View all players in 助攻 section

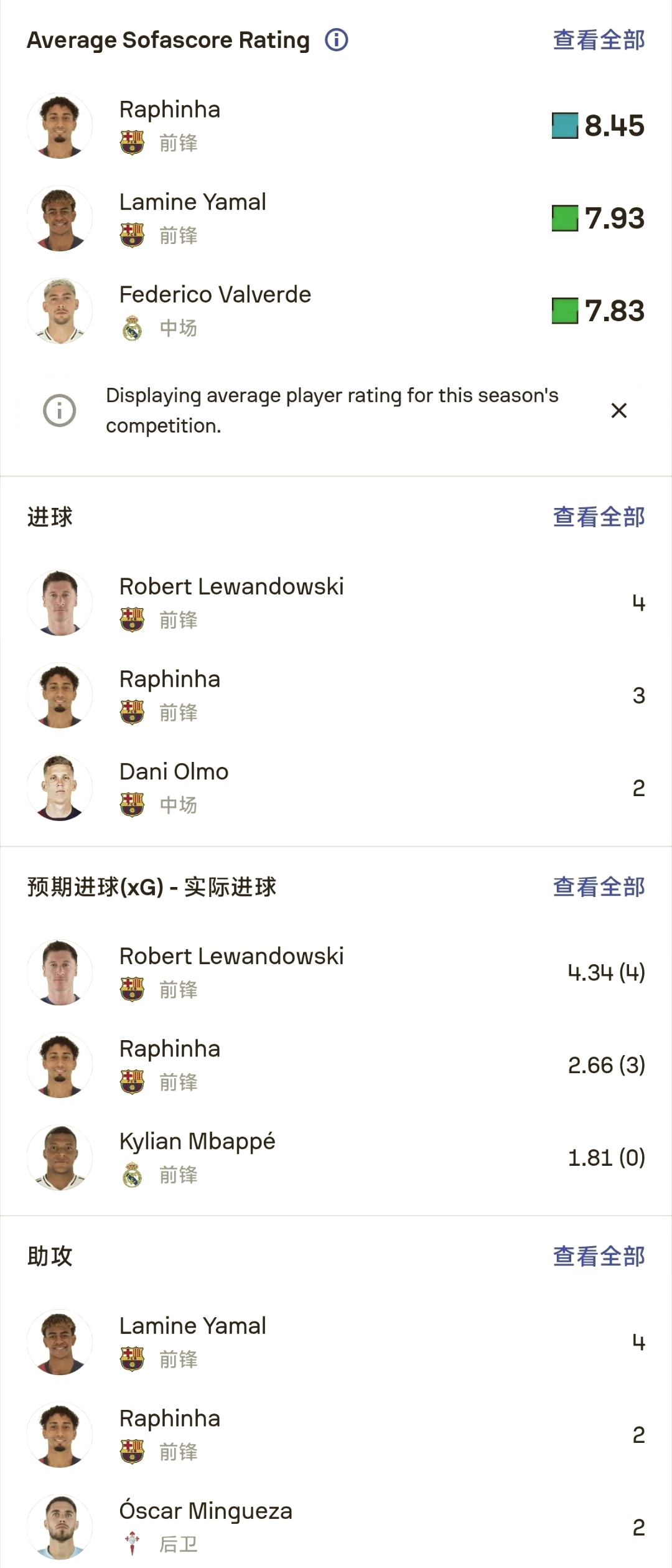(599, 1256)
